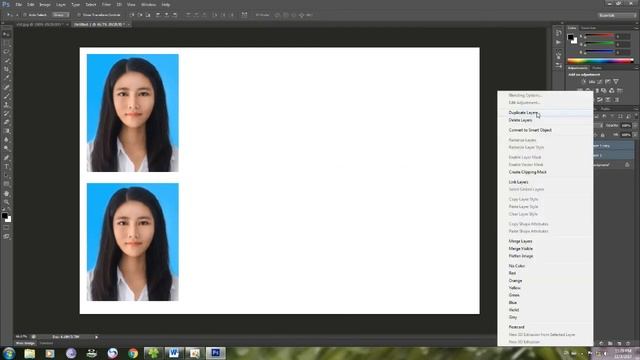The width and height of the screenshot is (640, 360).
Task: Choose Link Layers in context menu
Action: coord(545,182)
